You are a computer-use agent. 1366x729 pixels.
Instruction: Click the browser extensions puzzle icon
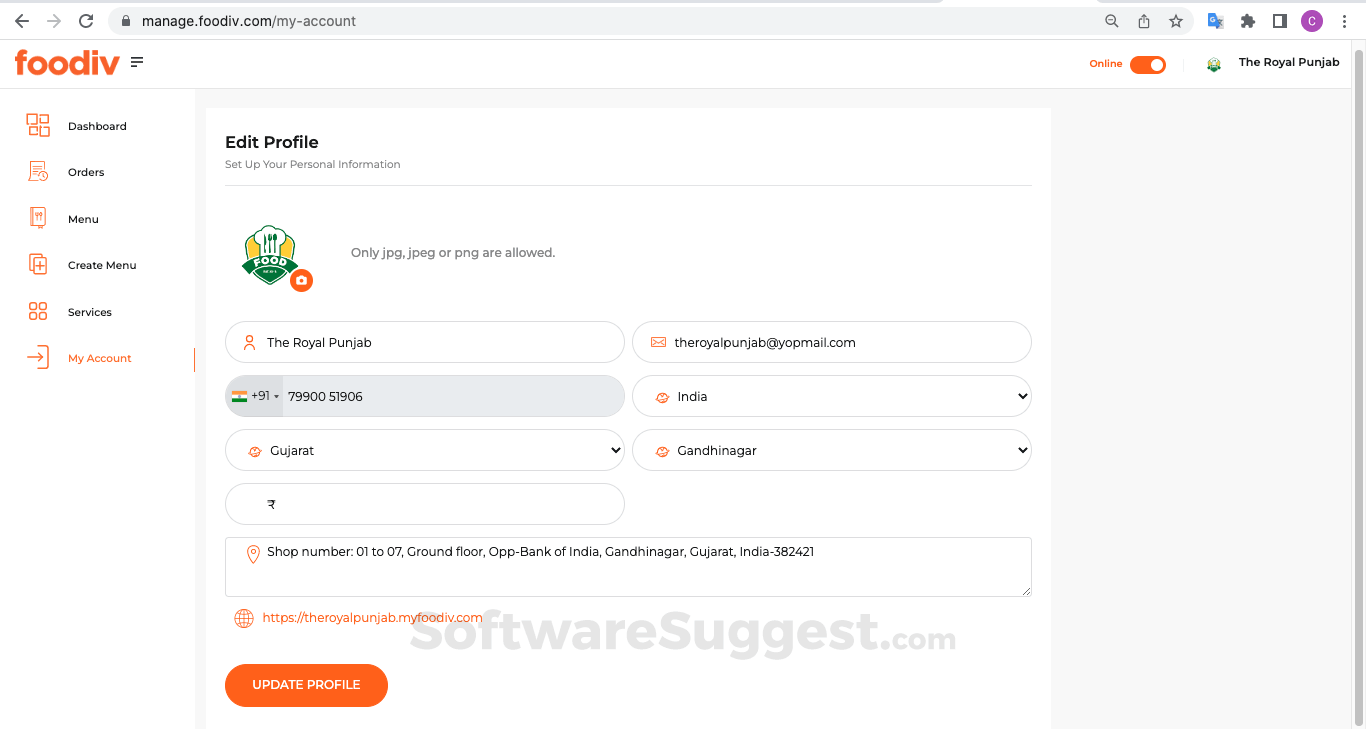coord(1247,21)
